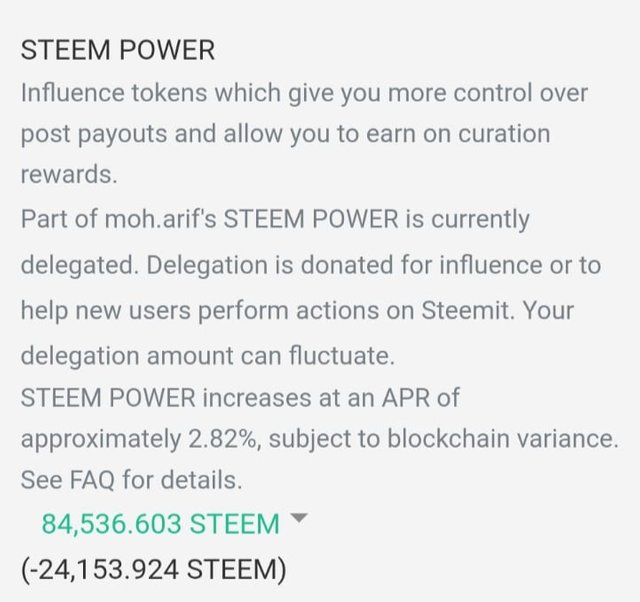640x602 pixels.
Task: Click the STEEM POWER heading
Action: coord(117,51)
